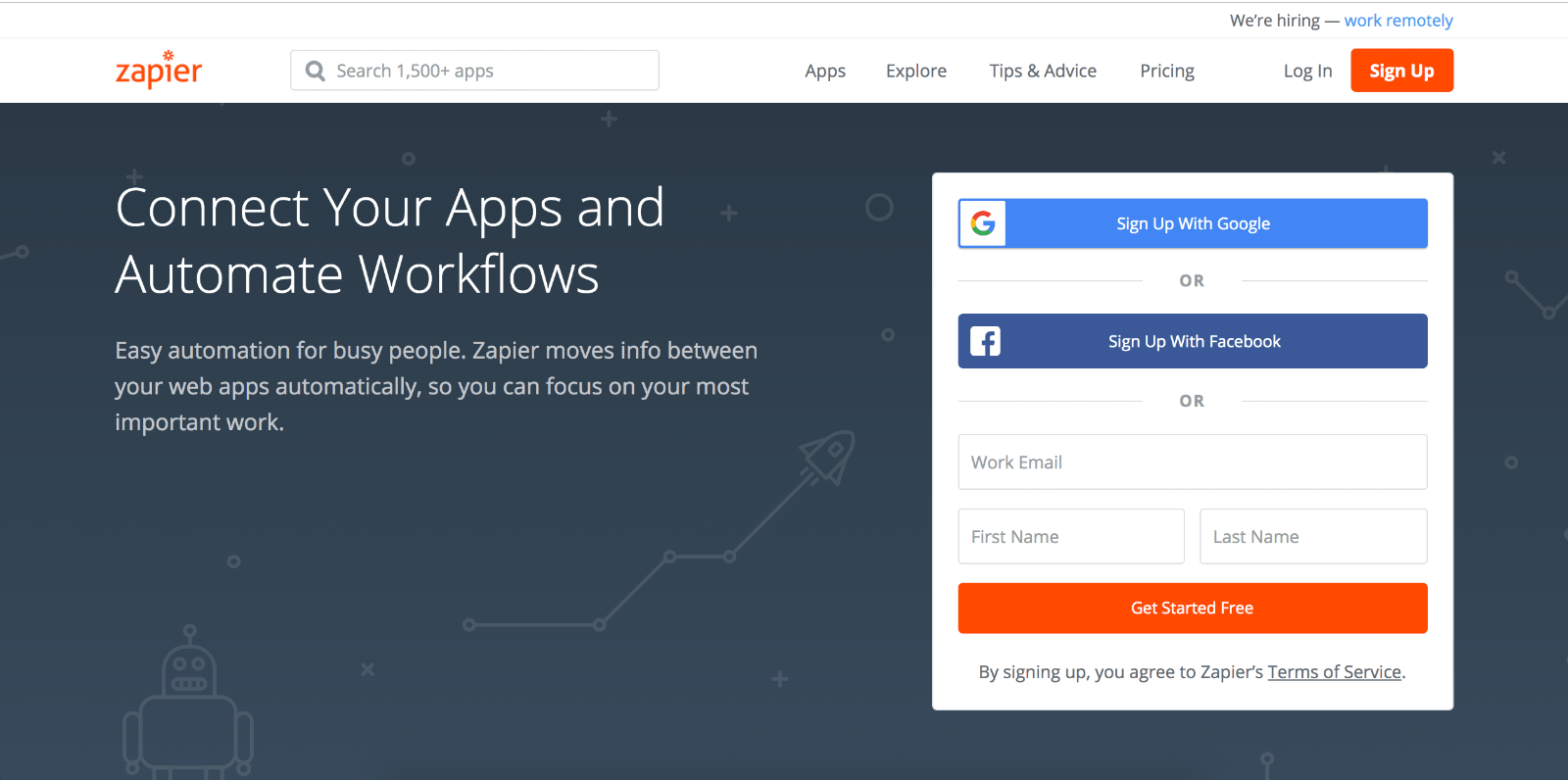Screen dimensions: 1568x780
Task: Click the Zapier logo
Action: tap(159, 70)
